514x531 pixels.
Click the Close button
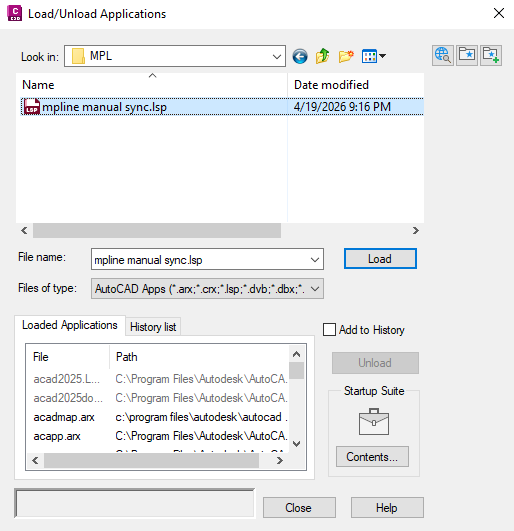299,508
